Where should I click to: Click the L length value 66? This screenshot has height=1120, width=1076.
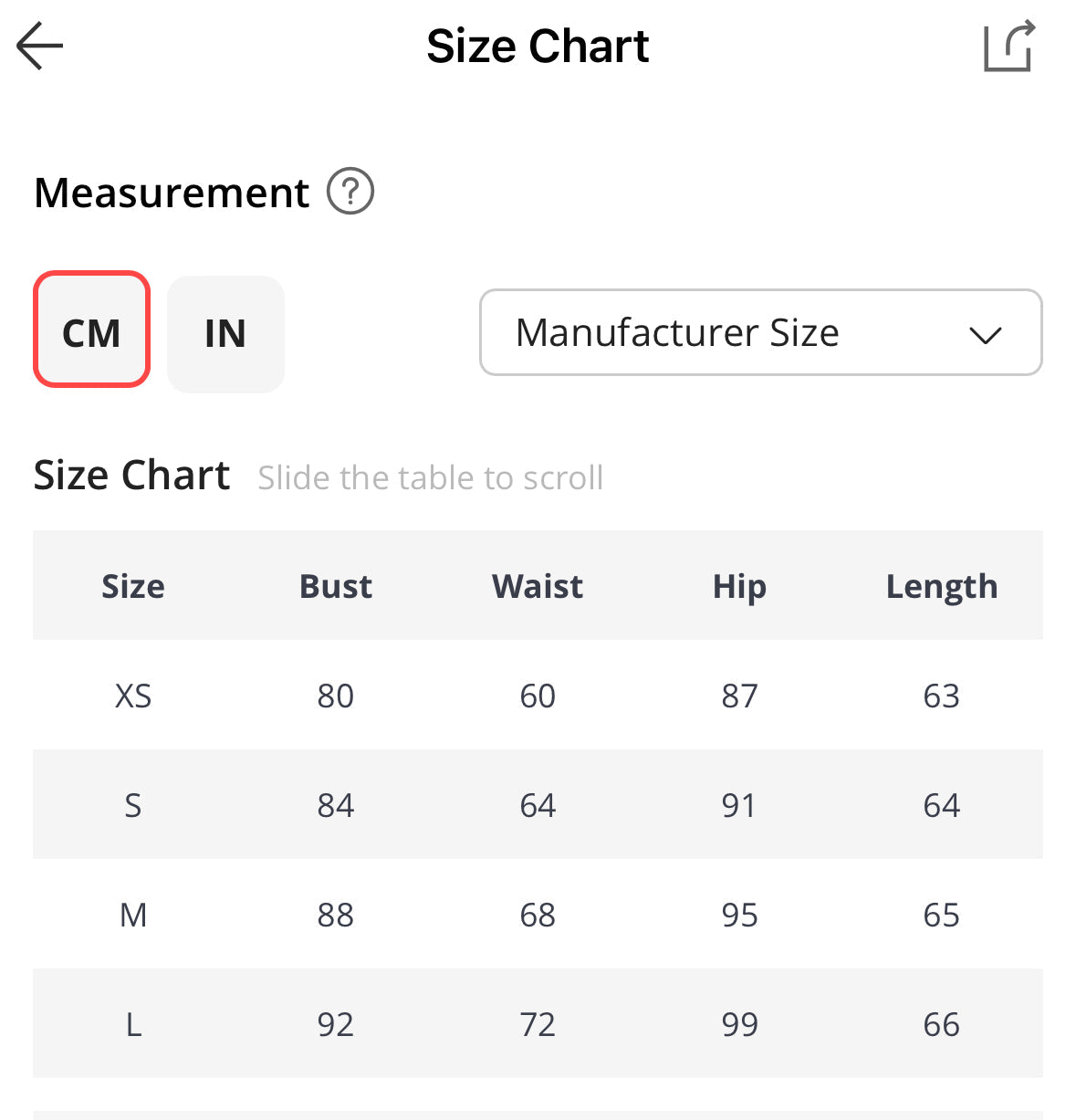(942, 1024)
